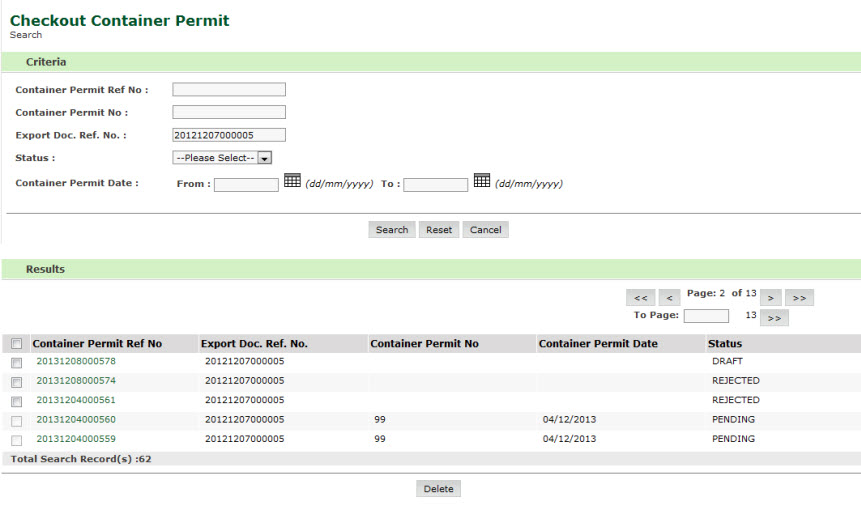The image size is (861, 508).
Task: Select checkbox for permit 20131204000561
Action: (x=16, y=401)
